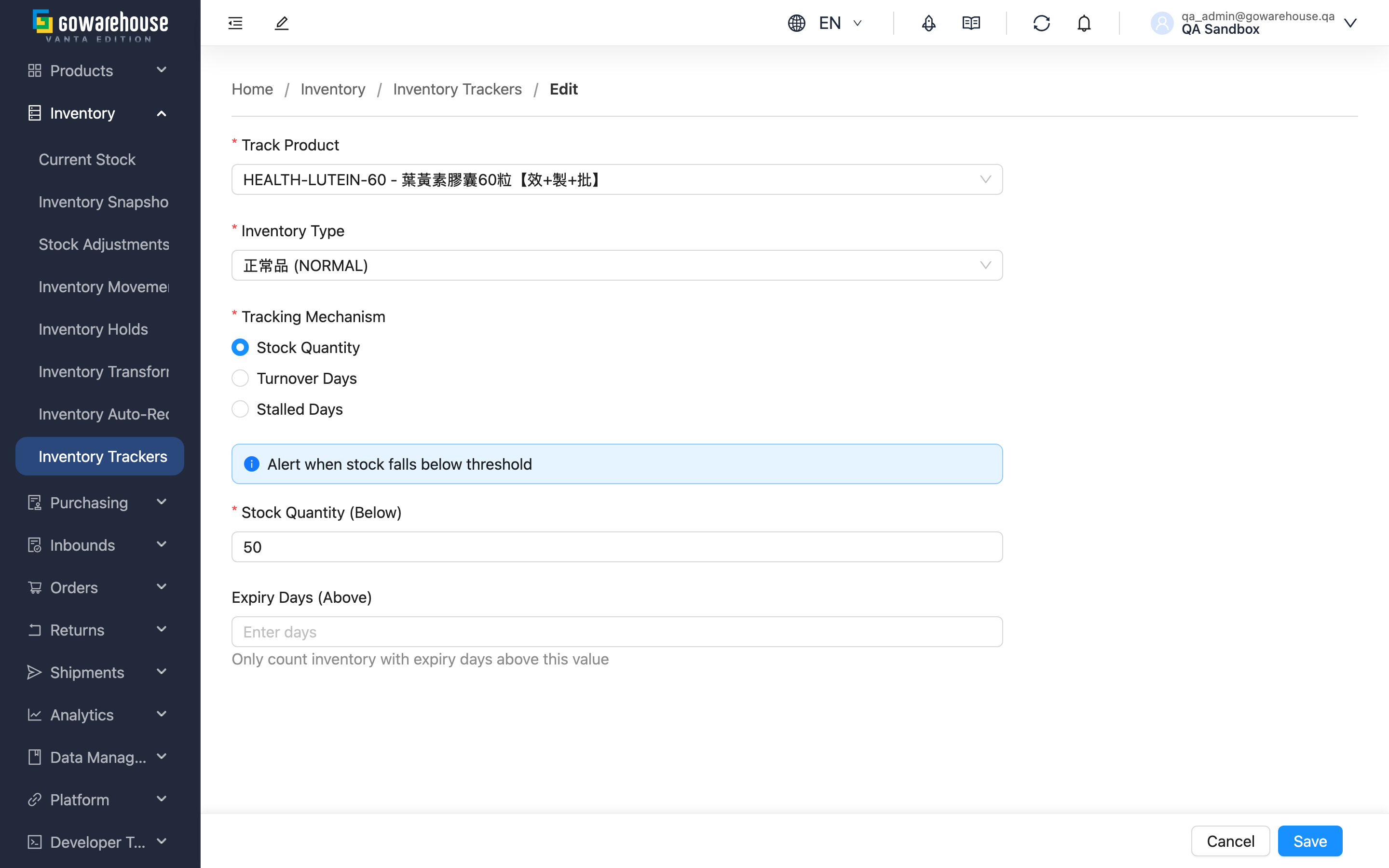The image size is (1389, 868).
Task: Click the Orders cart icon
Action: click(x=34, y=587)
